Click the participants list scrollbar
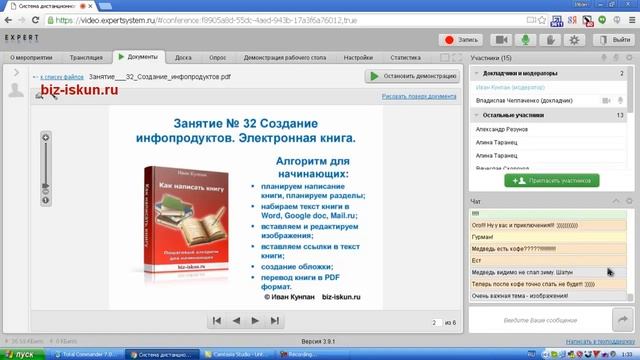Image resolution: width=640 pixels, height=360 pixels. click(631, 90)
